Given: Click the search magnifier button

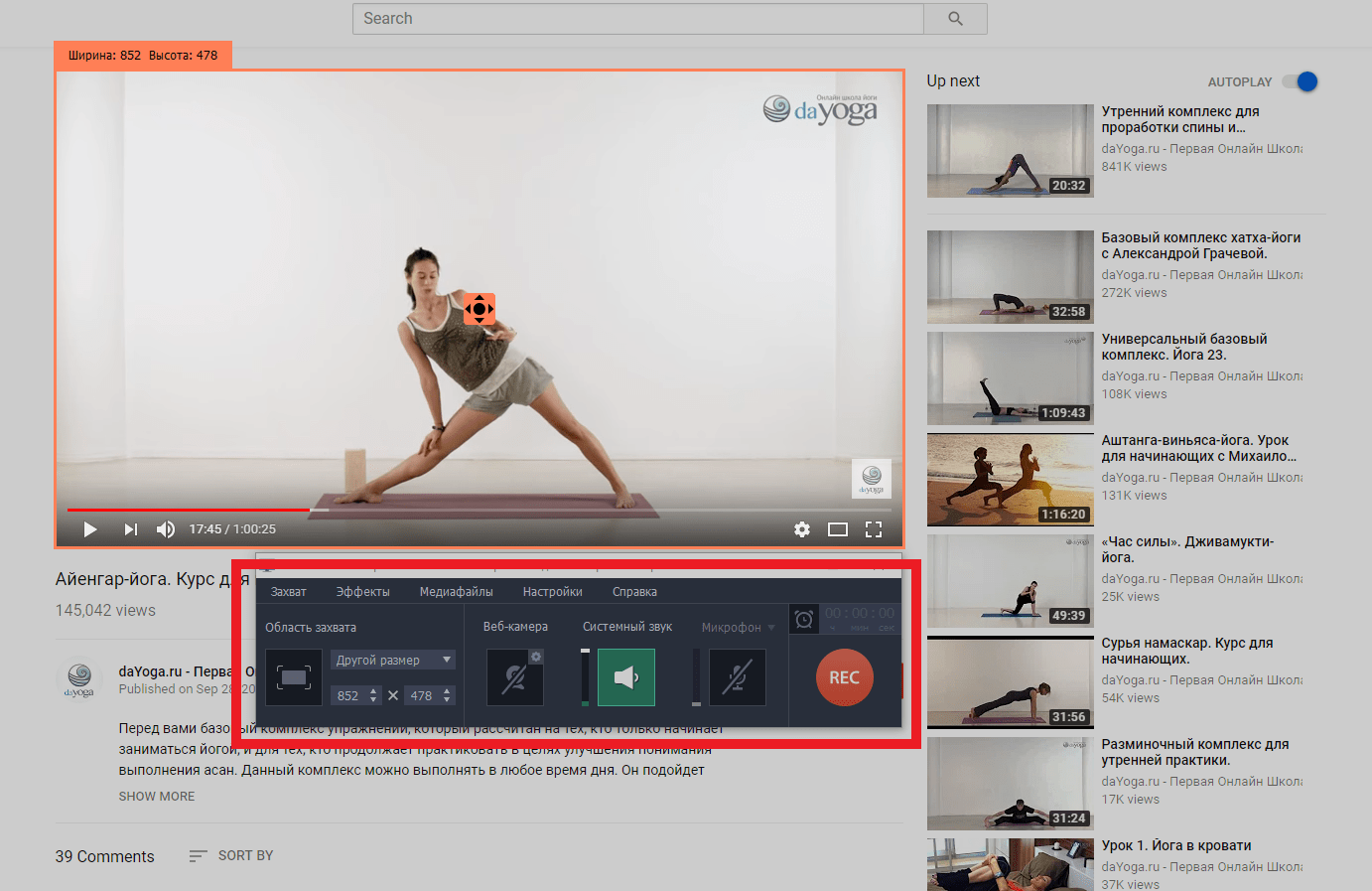Looking at the screenshot, I should (955, 19).
